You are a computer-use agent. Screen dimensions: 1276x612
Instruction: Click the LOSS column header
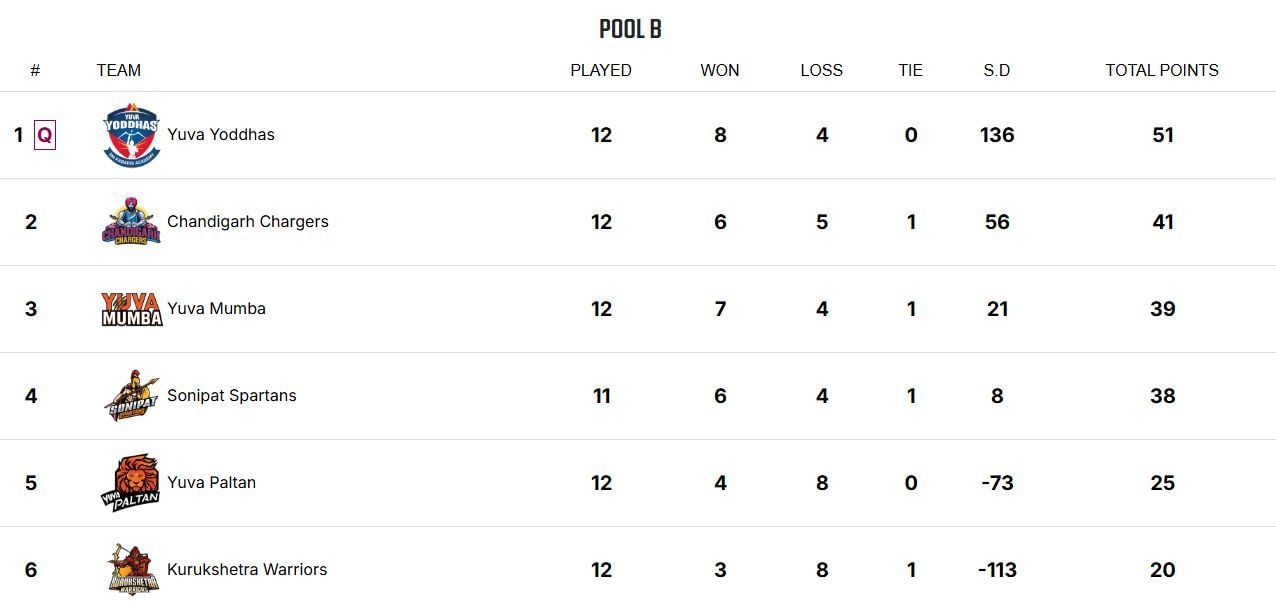coord(822,71)
